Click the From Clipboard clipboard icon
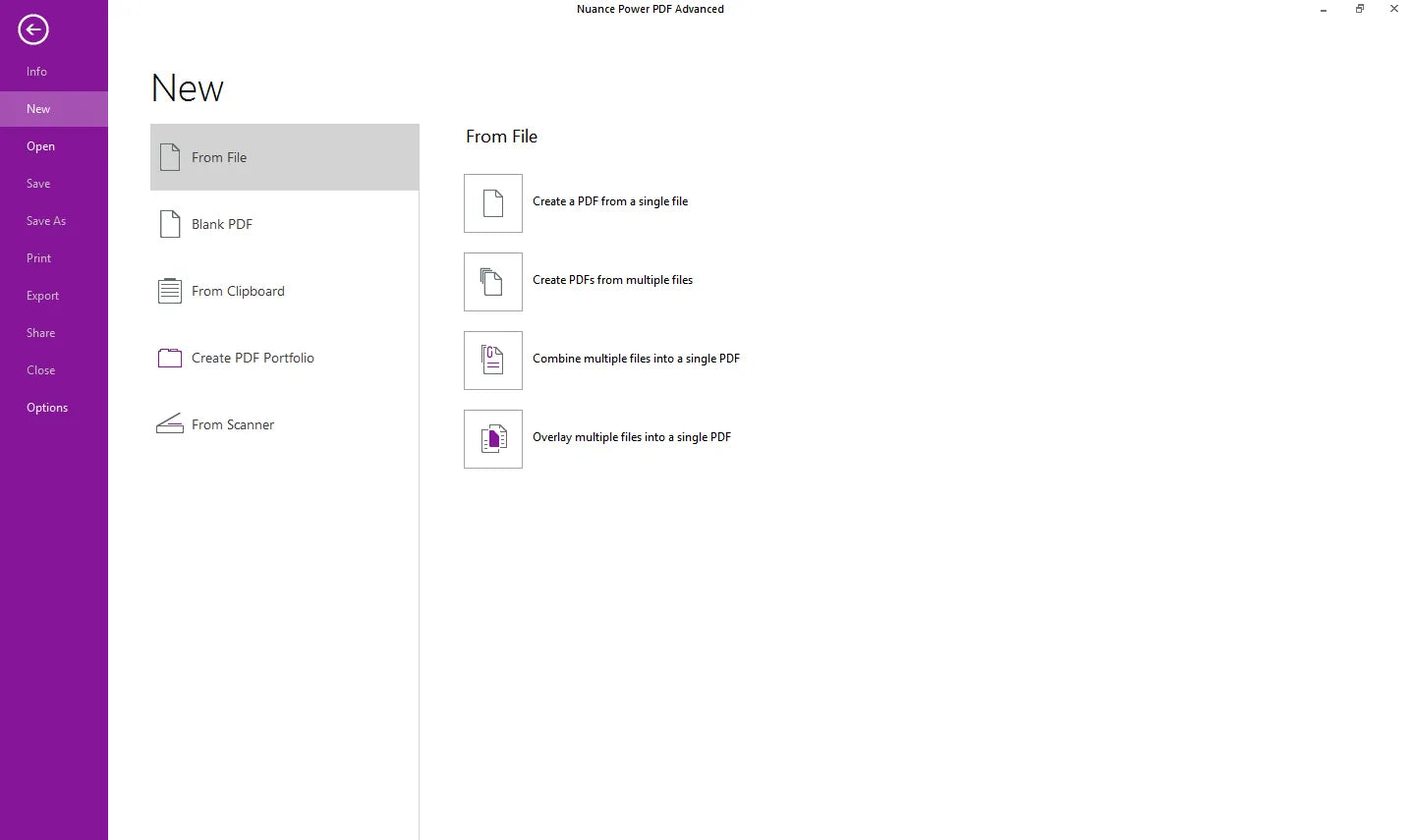This screenshot has height=840, width=1412. (169, 290)
